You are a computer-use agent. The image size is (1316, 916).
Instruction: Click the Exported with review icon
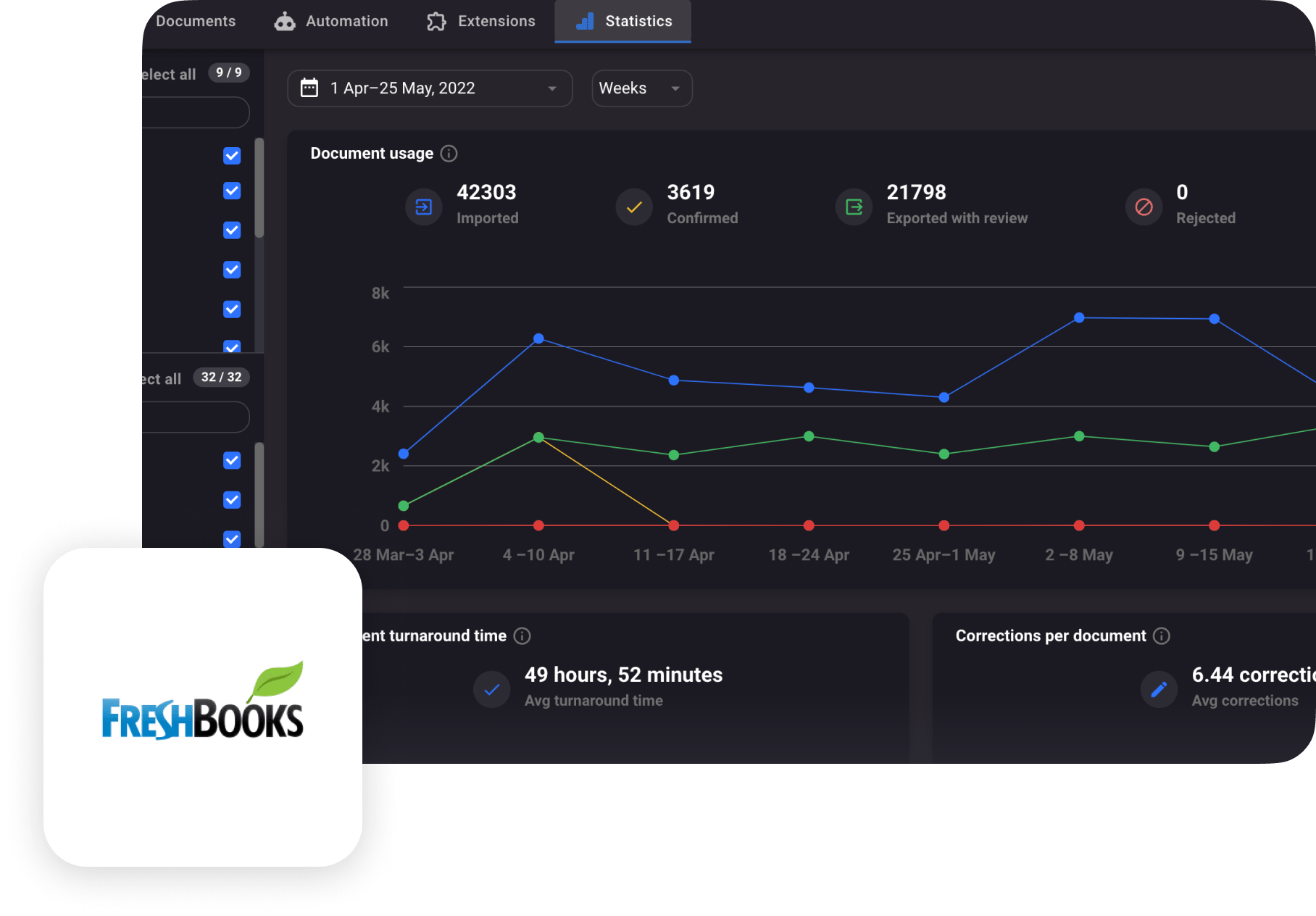pos(854,207)
